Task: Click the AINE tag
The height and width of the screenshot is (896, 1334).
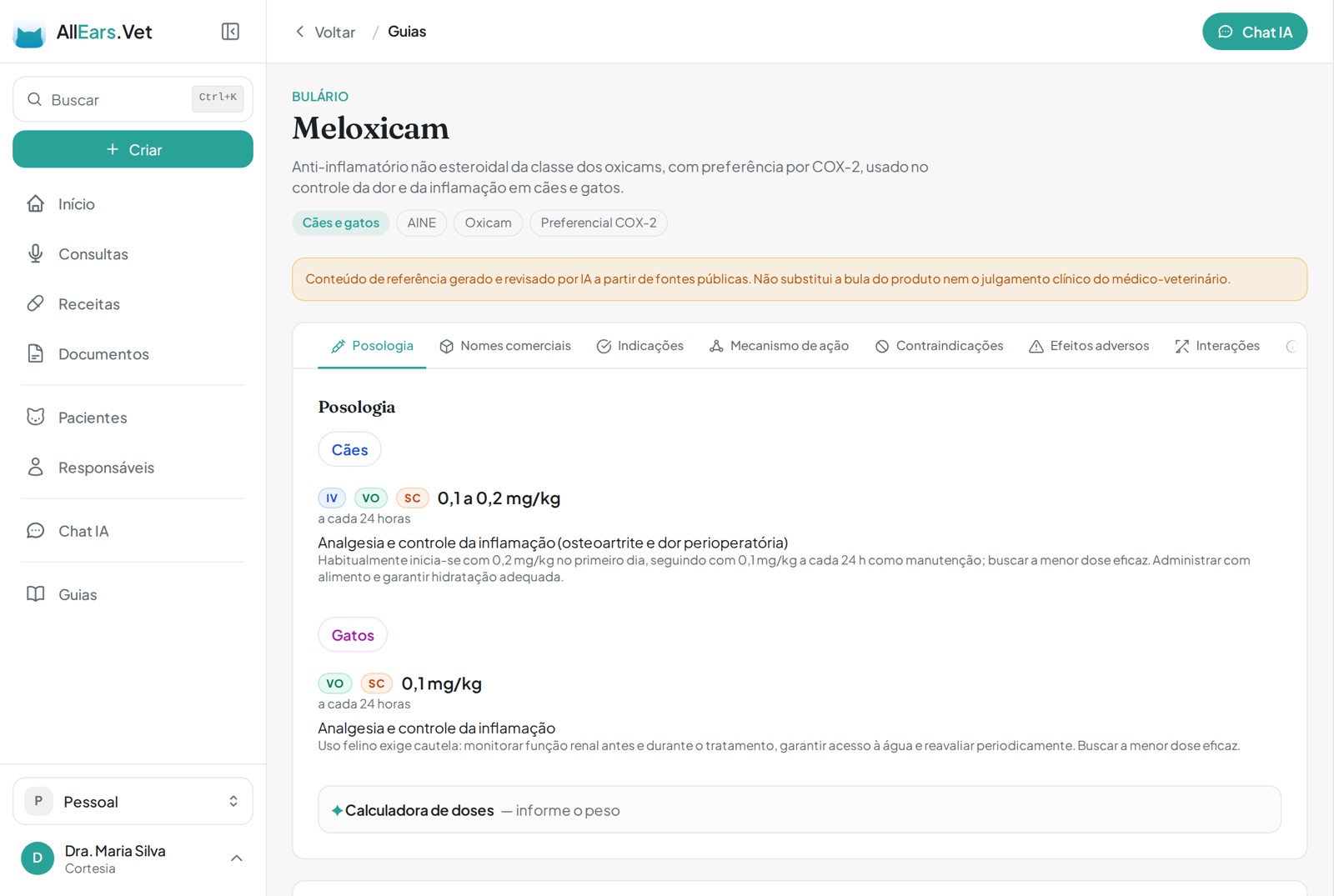Action: click(x=422, y=223)
